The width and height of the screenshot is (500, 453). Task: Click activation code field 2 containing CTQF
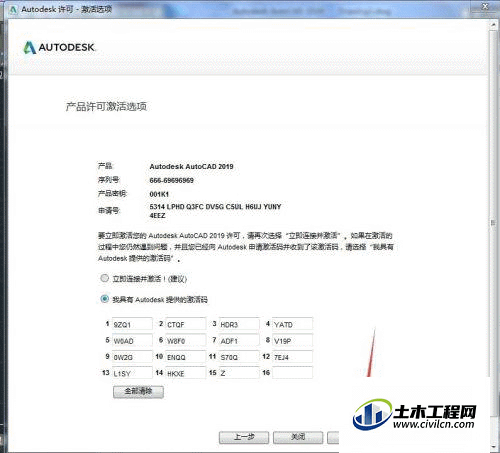click(x=186, y=324)
